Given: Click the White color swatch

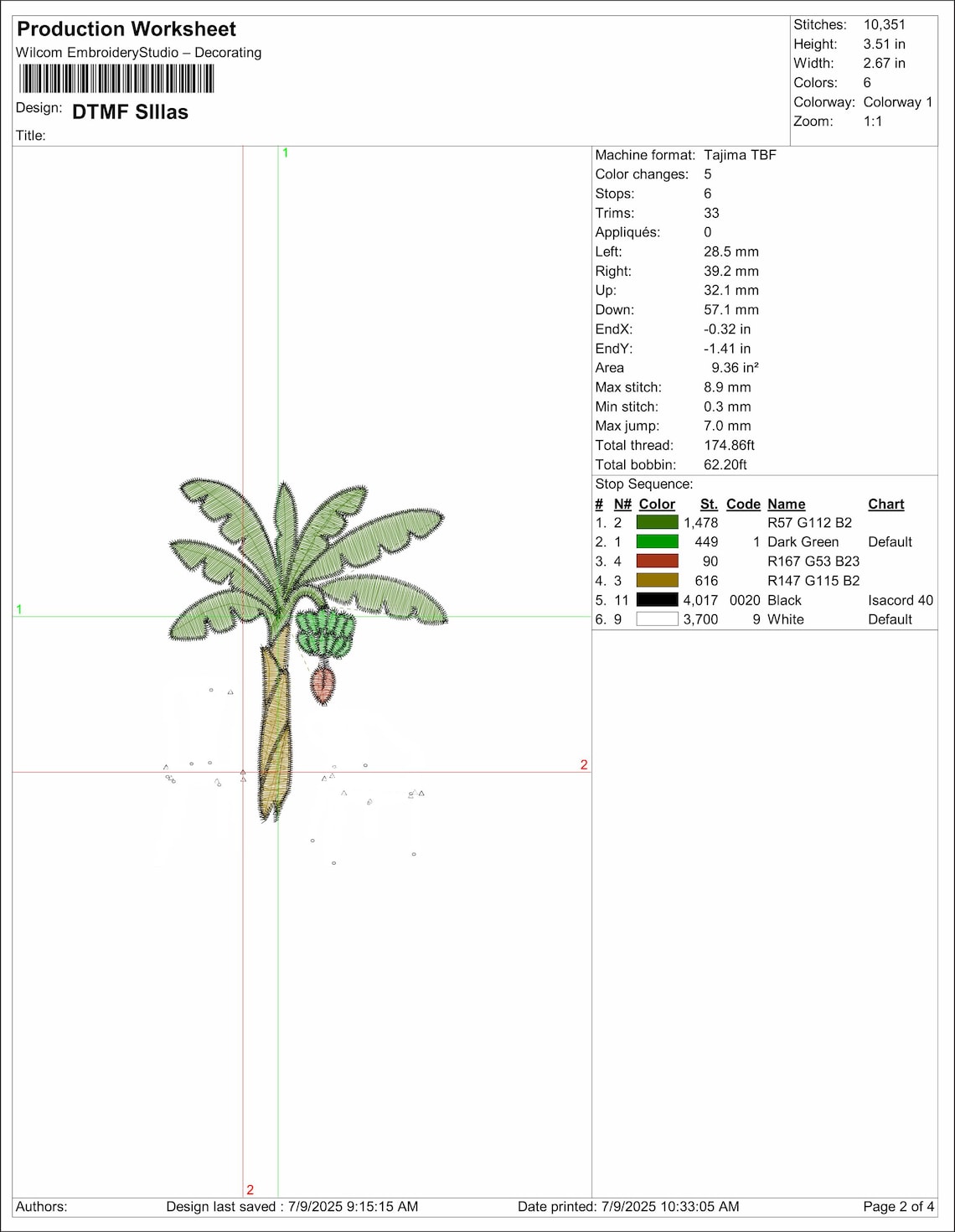Looking at the screenshot, I should [x=656, y=619].
